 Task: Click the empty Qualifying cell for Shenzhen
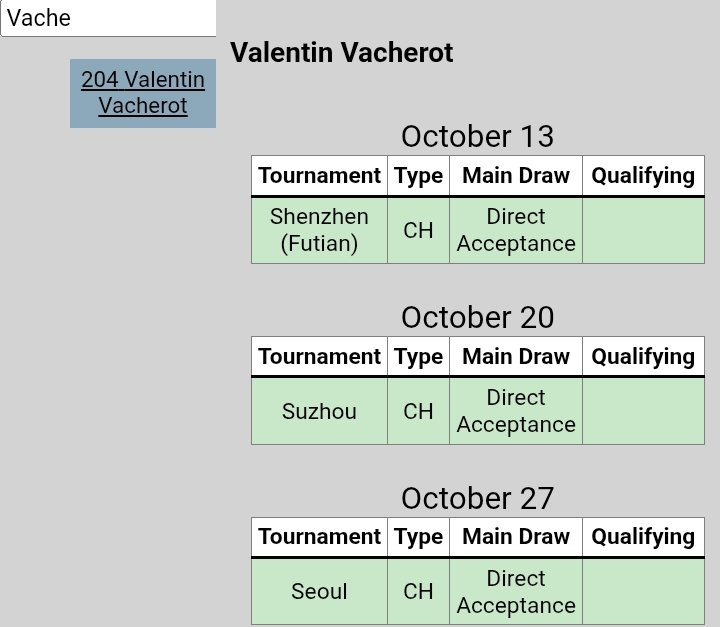[x=643, y=230]
